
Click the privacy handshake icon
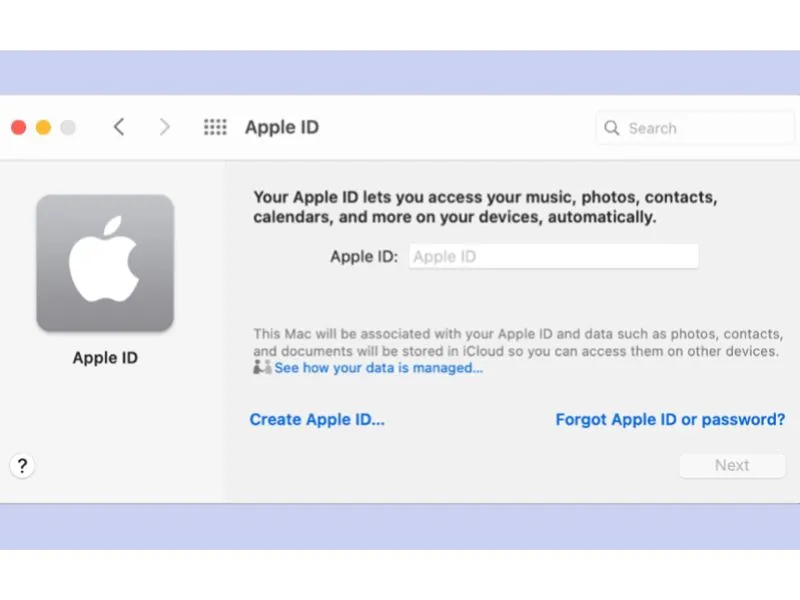point(262,367)
